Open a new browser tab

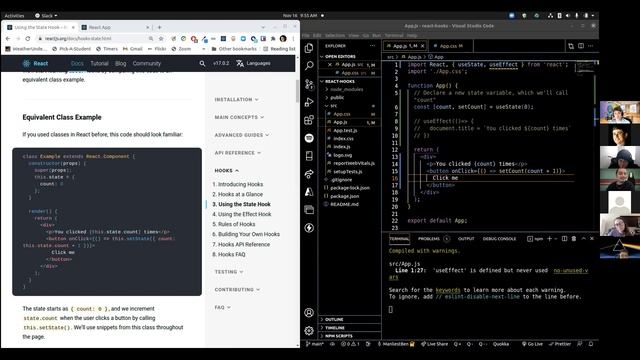[x=160, y=27]
